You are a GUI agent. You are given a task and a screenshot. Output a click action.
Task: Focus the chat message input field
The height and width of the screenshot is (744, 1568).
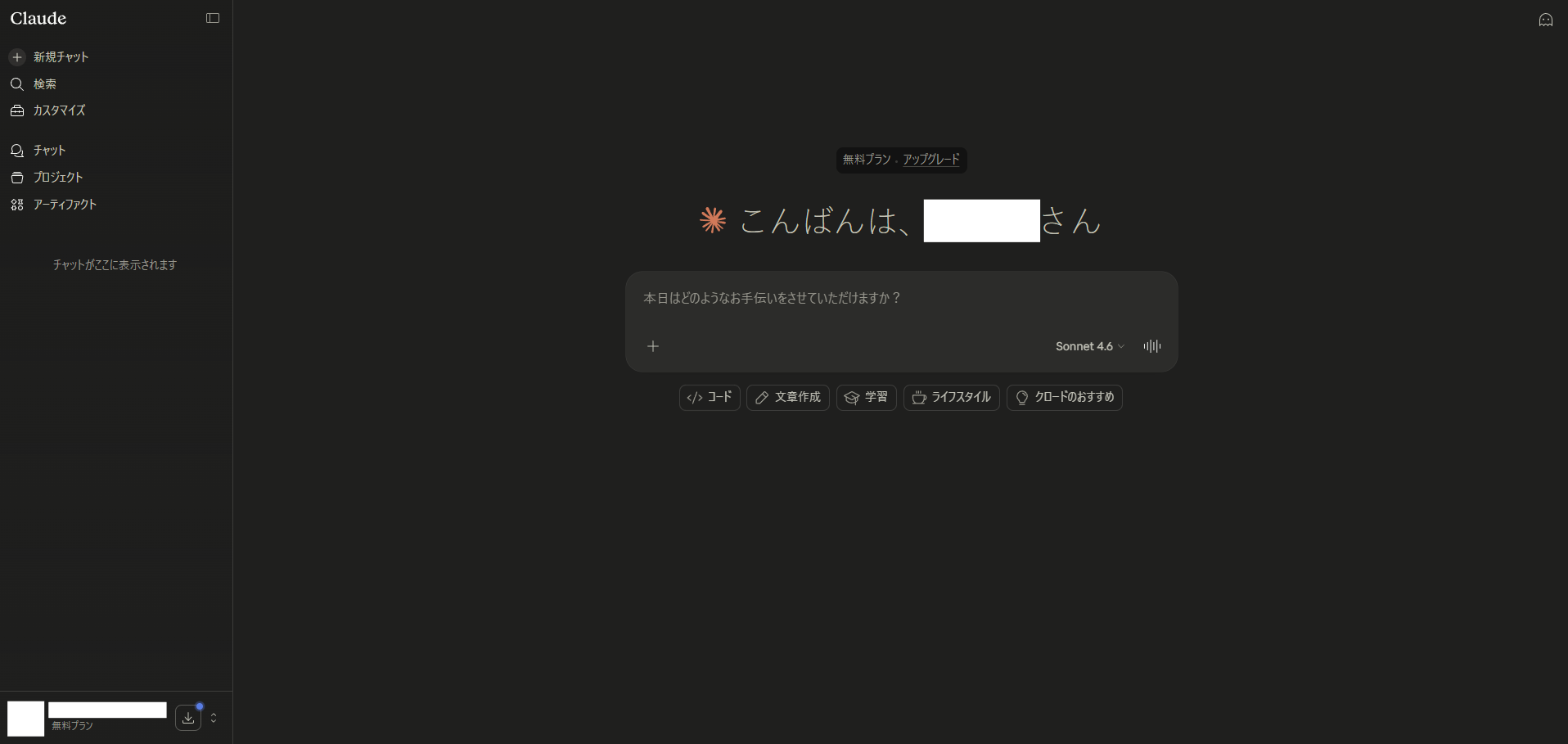[900, 299]
